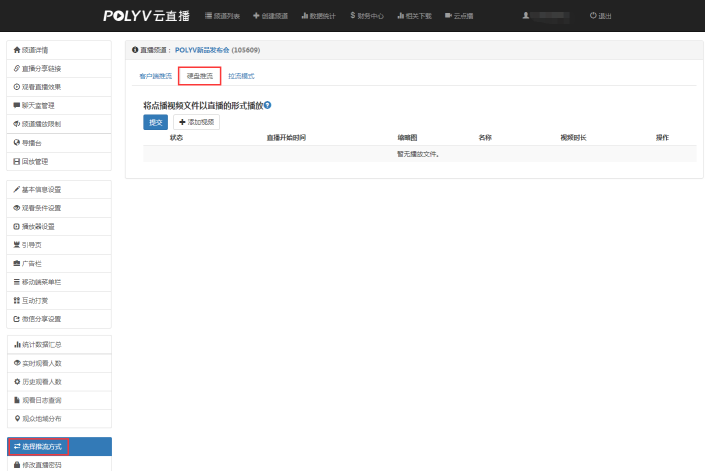This screenshot has width=707, height=471.
Task: Switch to 拉流模式 tab
Action: [x=241, y=76]
